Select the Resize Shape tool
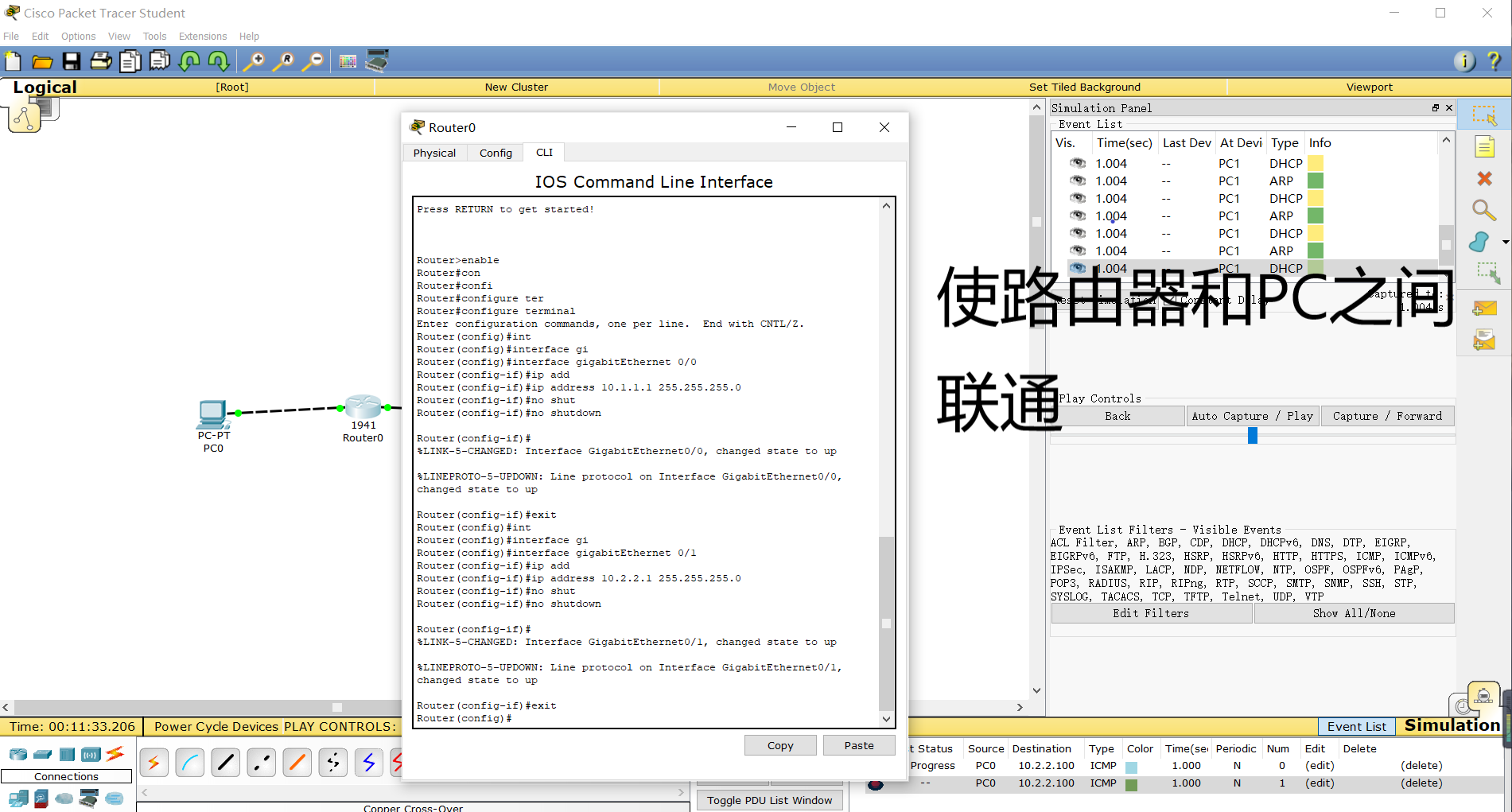This screenshot has height=812, width=1512. pos(1487,274)
